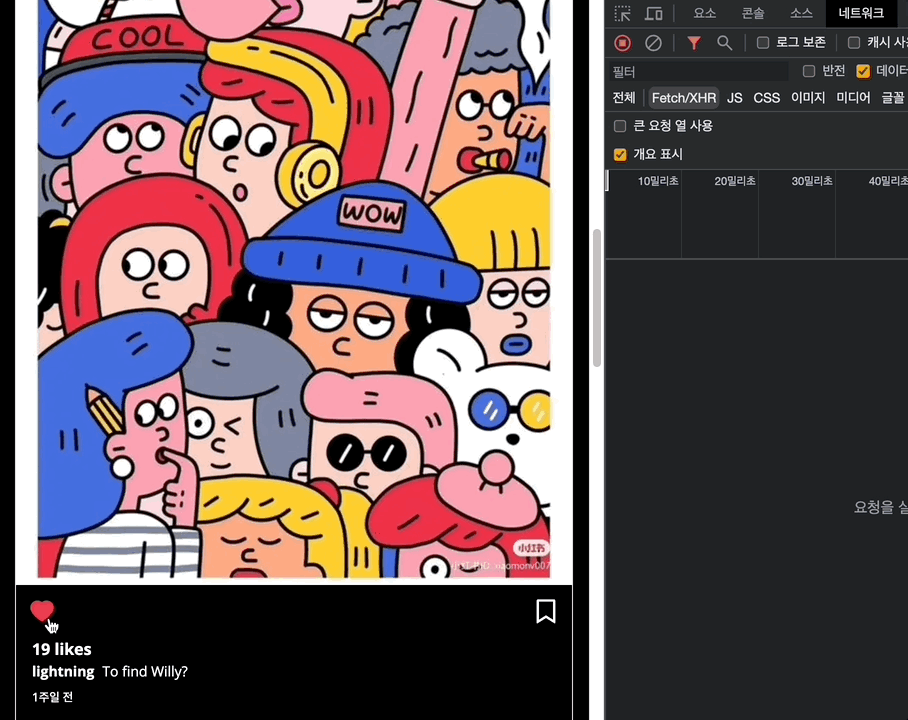This screenshot has width=908, height=720.
Task: Click the page vertical scrollbar thumb
Action: point(596,298)
